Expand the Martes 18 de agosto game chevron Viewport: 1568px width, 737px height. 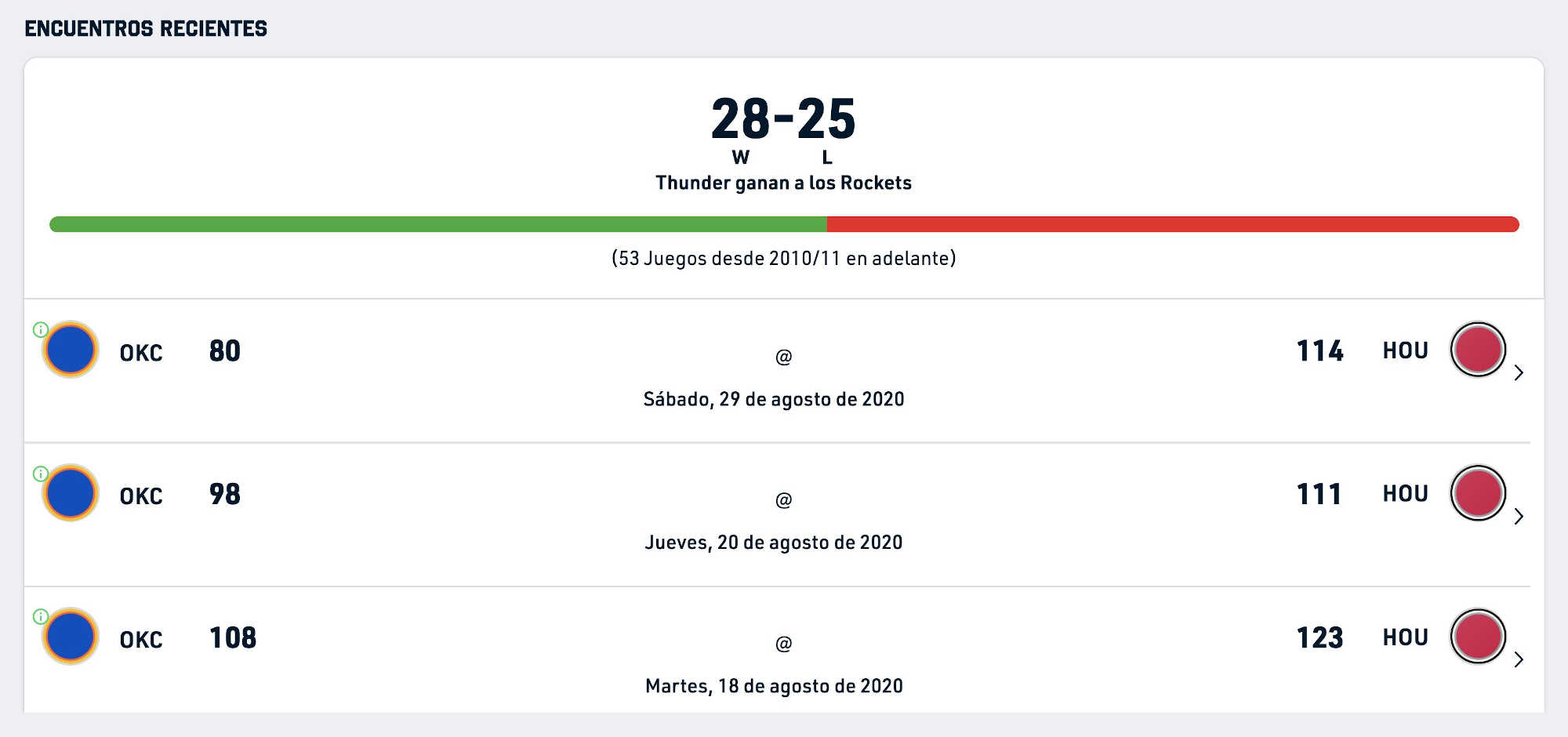[1519, 659]
